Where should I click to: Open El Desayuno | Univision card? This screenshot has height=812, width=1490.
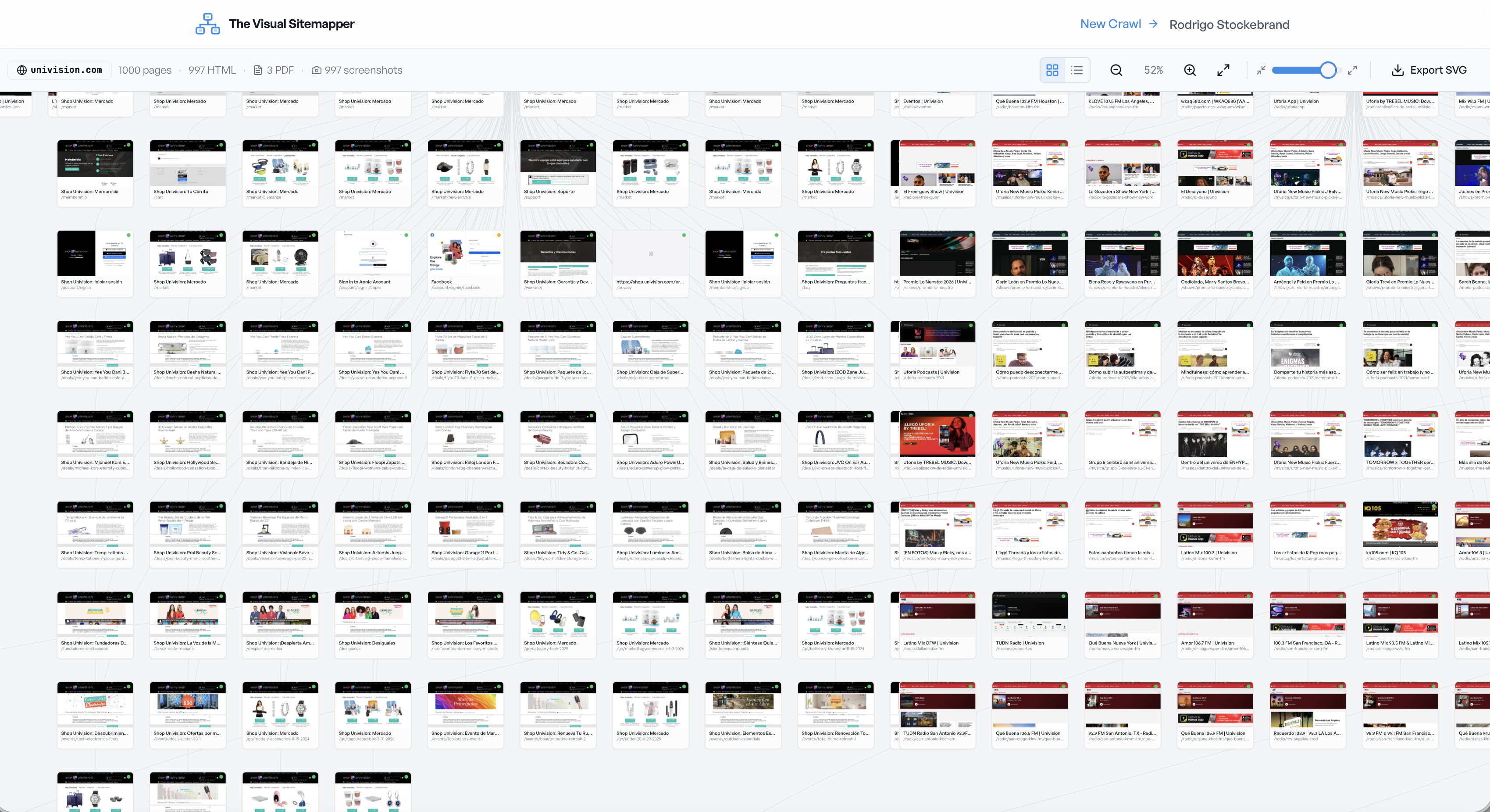1215,173
